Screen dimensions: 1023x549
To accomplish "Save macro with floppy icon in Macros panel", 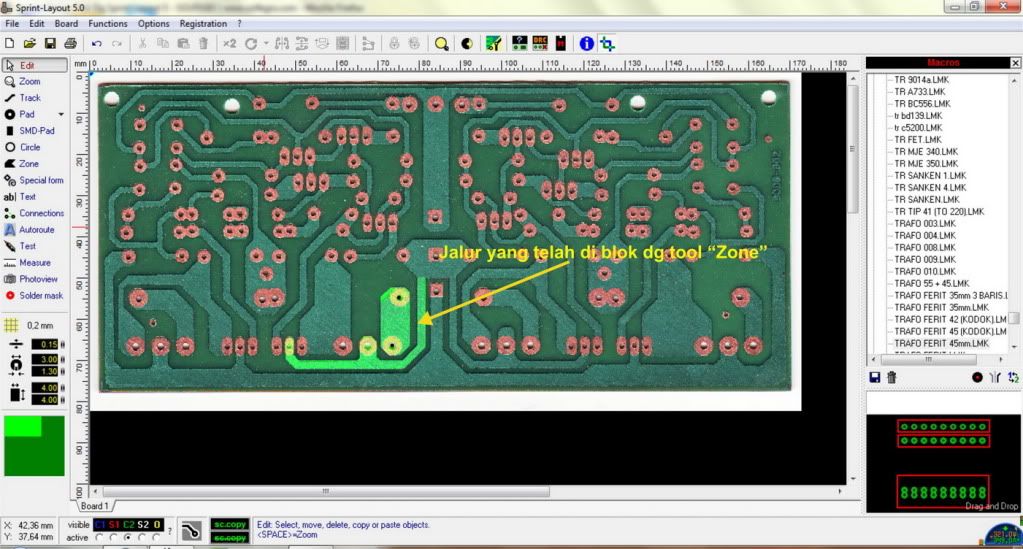I will (875, 377).
